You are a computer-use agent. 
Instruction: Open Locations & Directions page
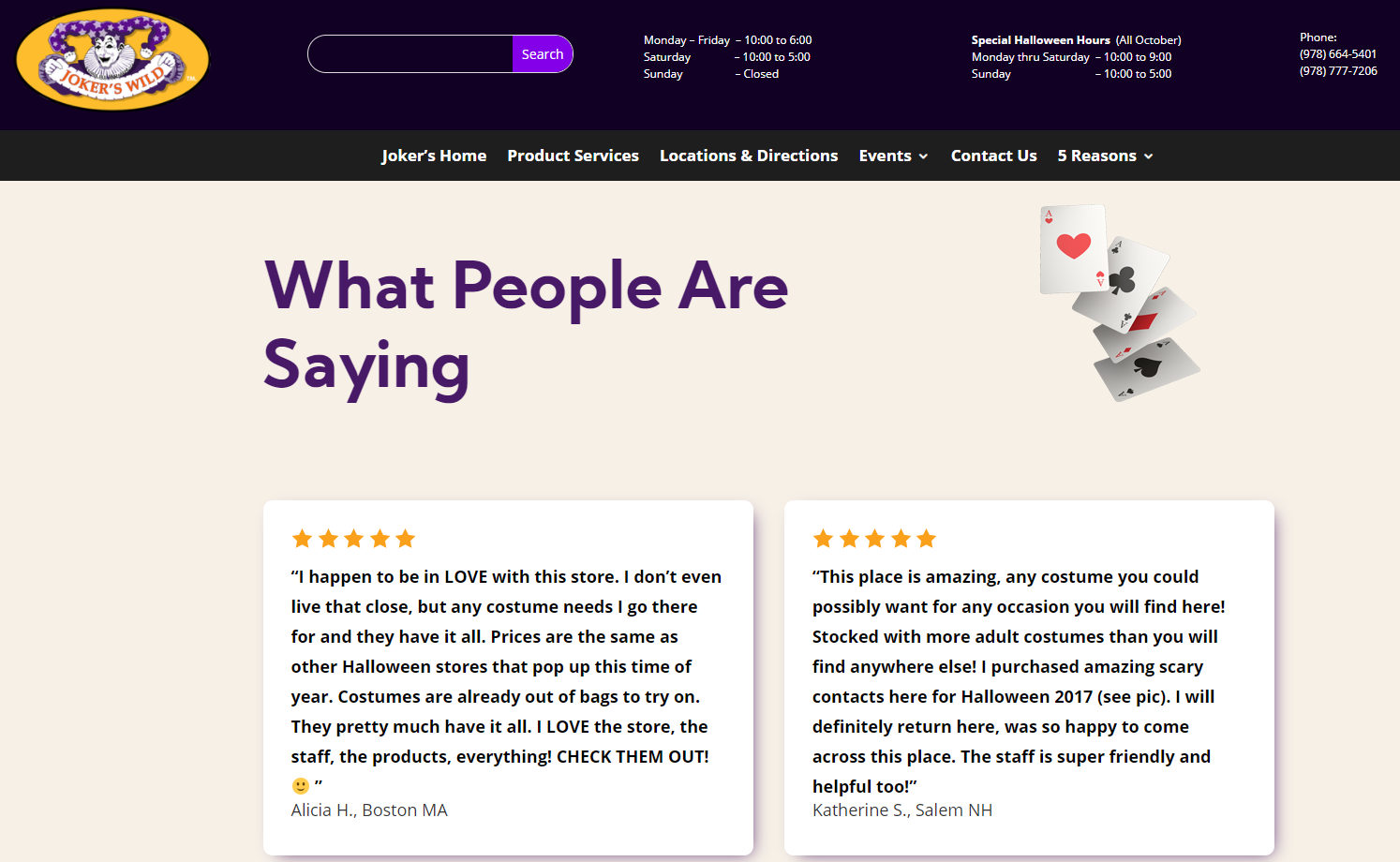pos(749,156)
